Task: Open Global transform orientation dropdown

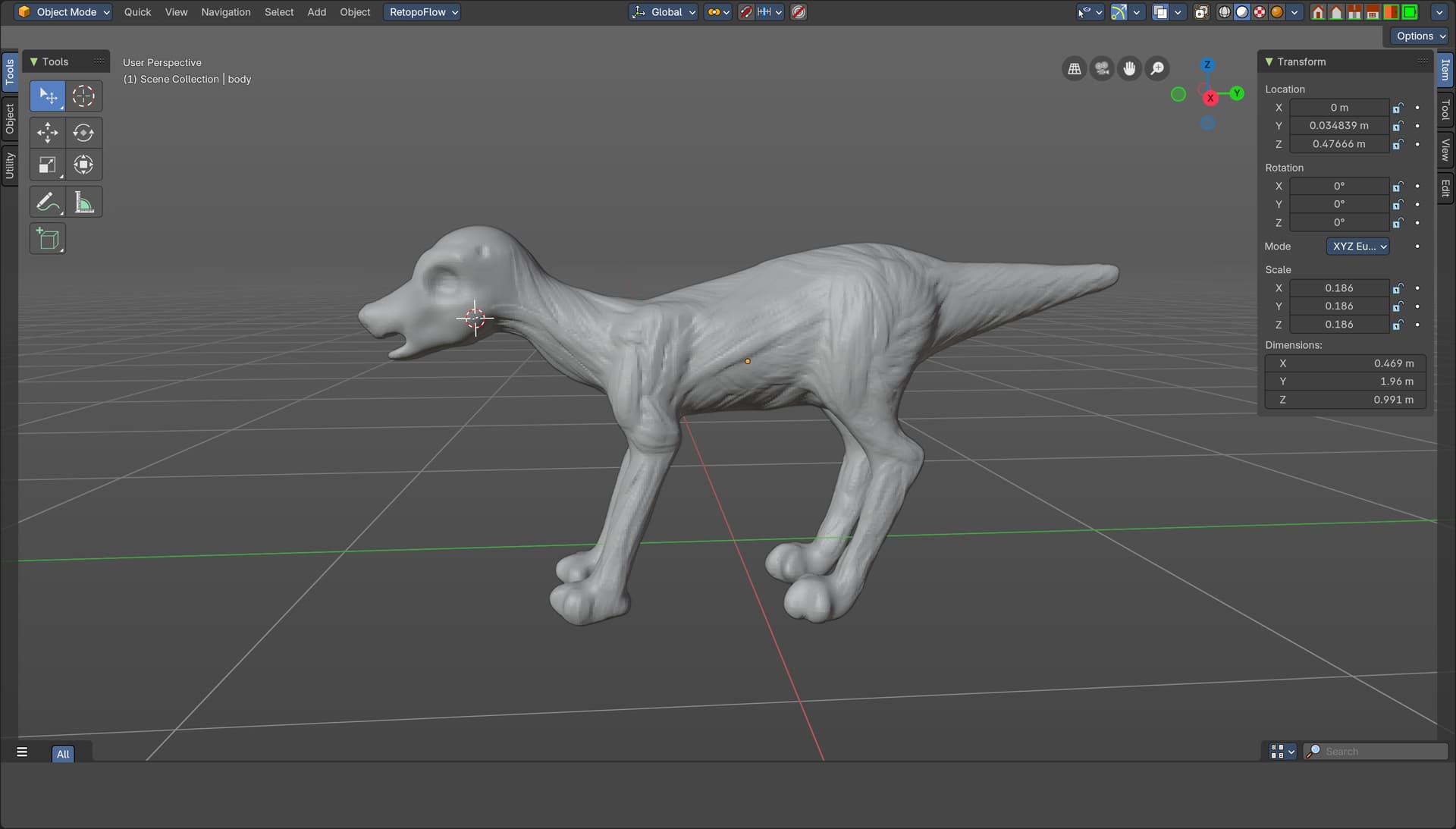Action: pyautogui.click(x=664, y=12)
